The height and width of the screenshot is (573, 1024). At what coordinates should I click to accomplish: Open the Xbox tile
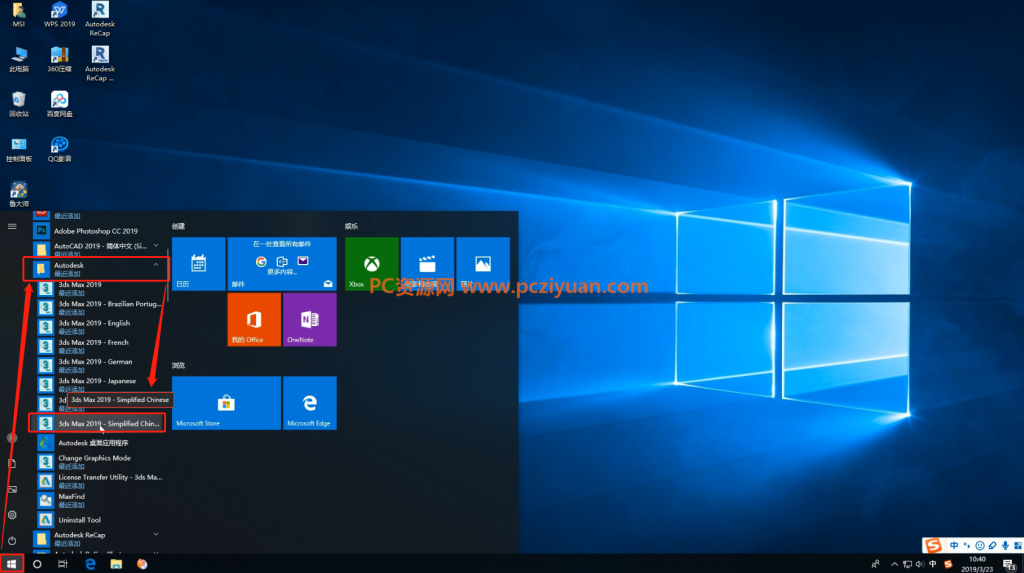(372, 263)
